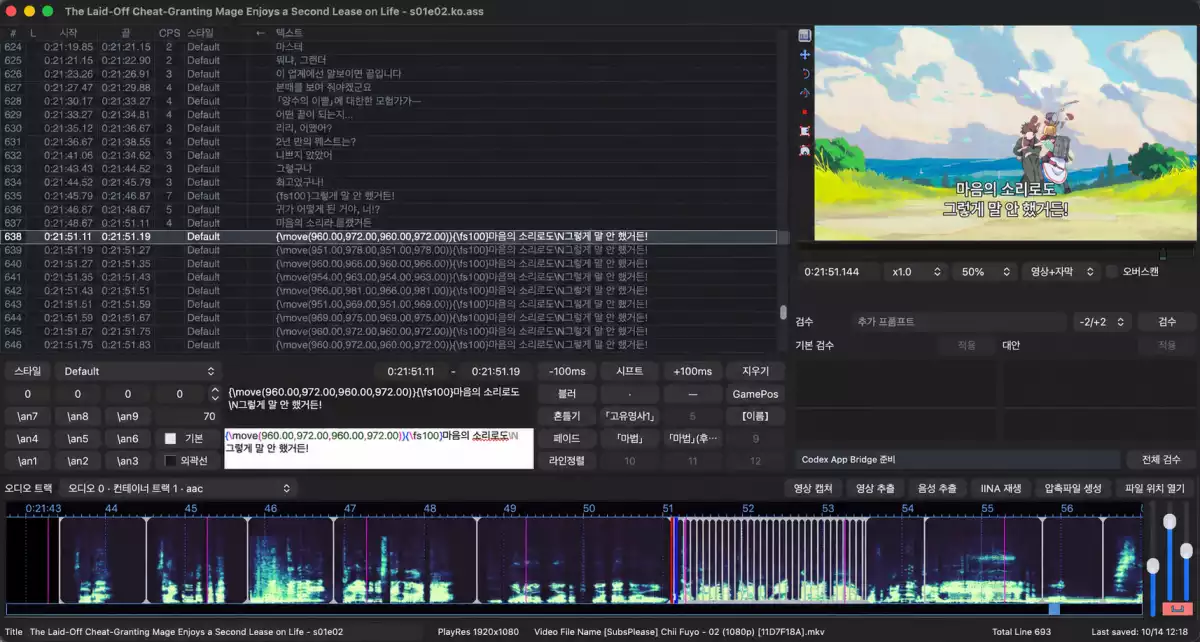Select the rotate subtitle tool in the video toolbar
1200x642 pixels.
(x=804, y=73)
